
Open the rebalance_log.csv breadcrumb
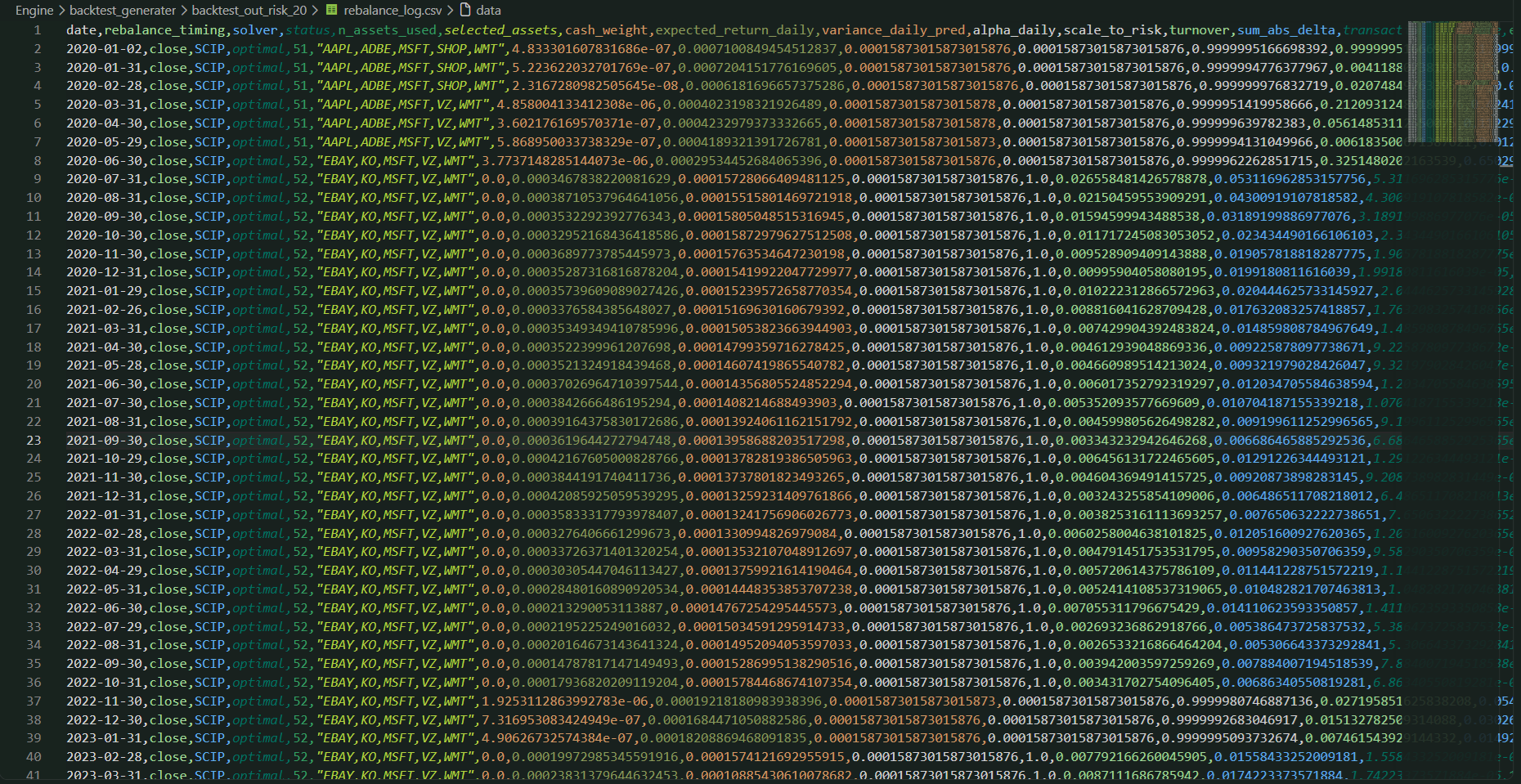pyautogui.click(x=393, y=10)
